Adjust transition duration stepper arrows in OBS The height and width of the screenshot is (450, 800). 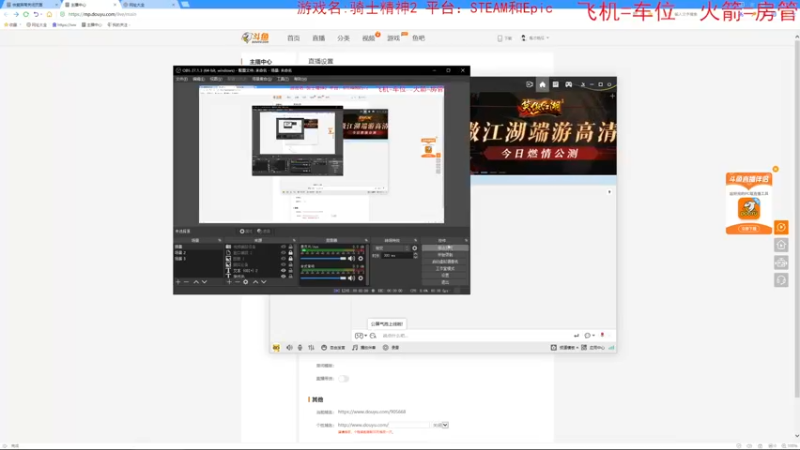[415, 255]
